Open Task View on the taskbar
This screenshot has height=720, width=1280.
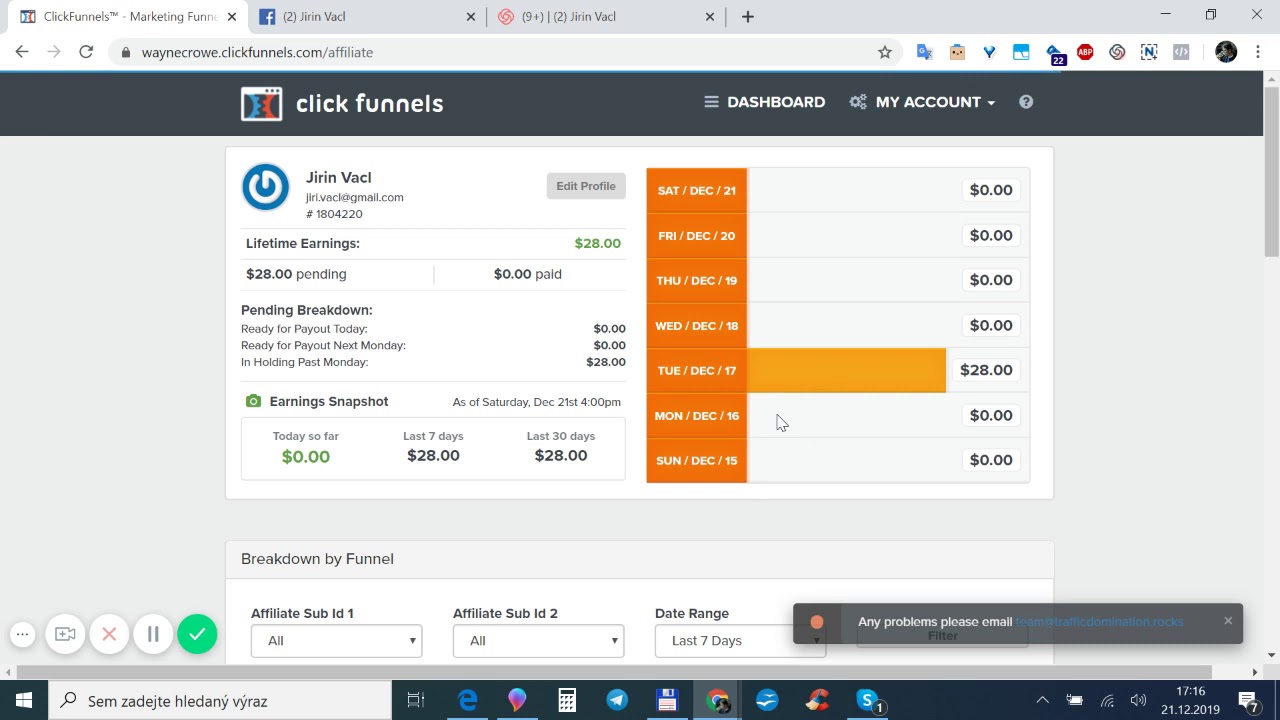pyautogui.click(x=416, y=701)
